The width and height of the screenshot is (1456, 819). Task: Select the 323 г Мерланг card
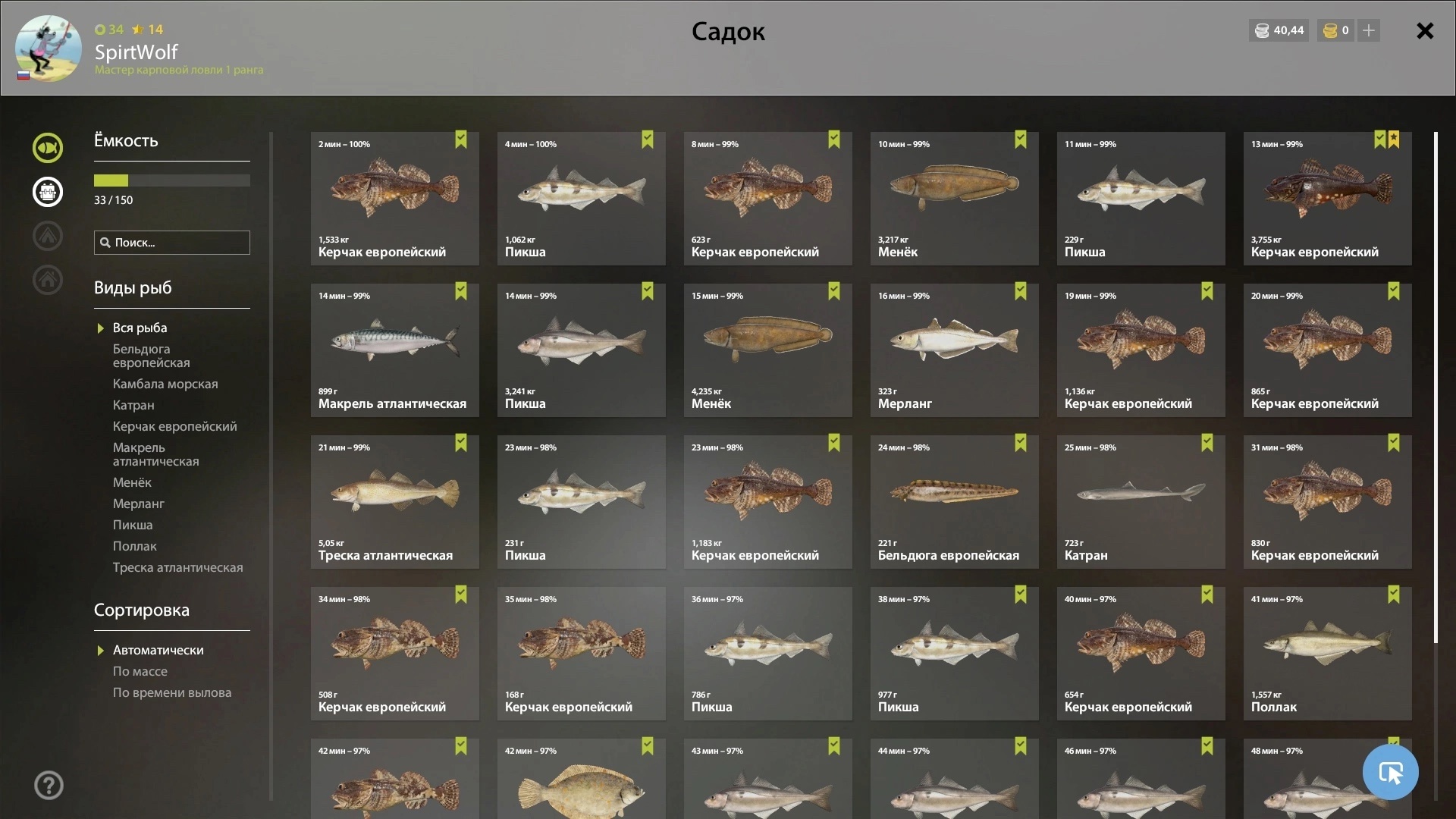[954, 350]
